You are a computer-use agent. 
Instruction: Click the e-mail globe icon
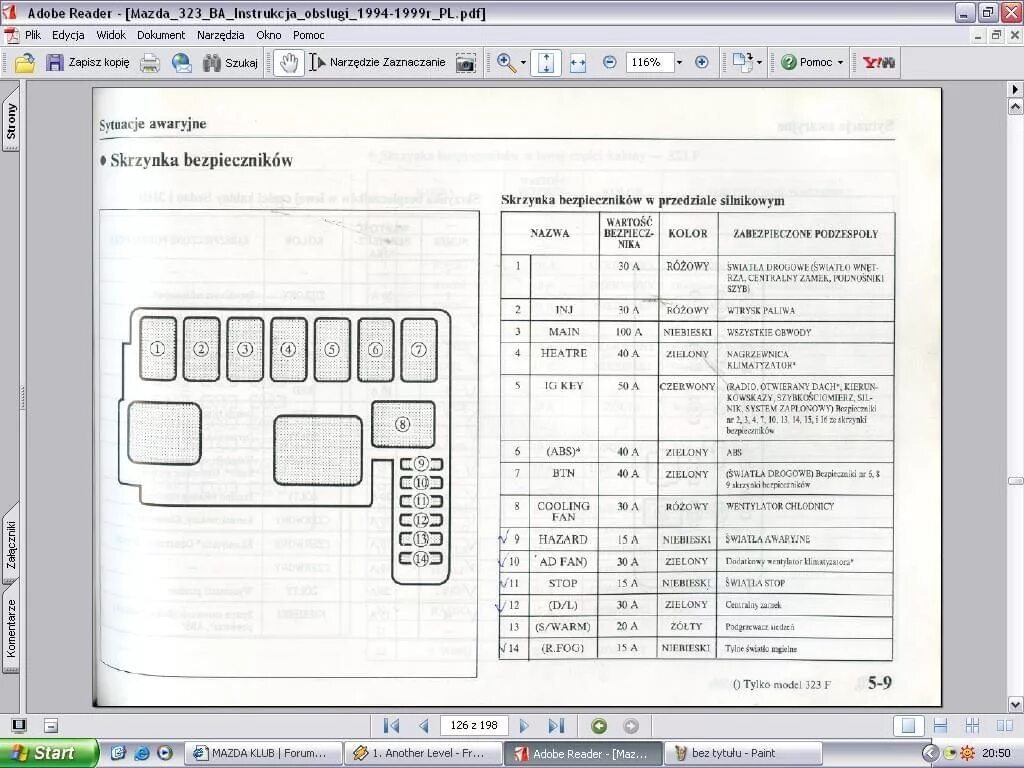182,63
